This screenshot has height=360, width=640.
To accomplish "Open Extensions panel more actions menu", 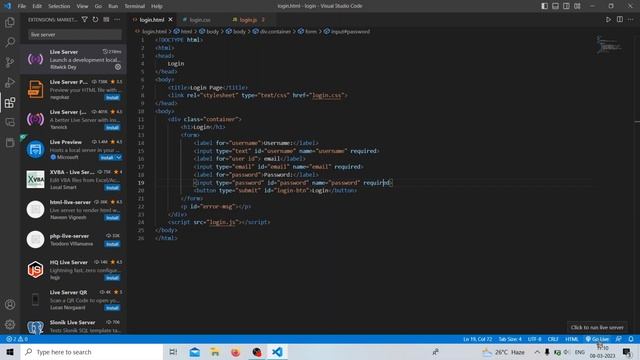I will (117, 19).
